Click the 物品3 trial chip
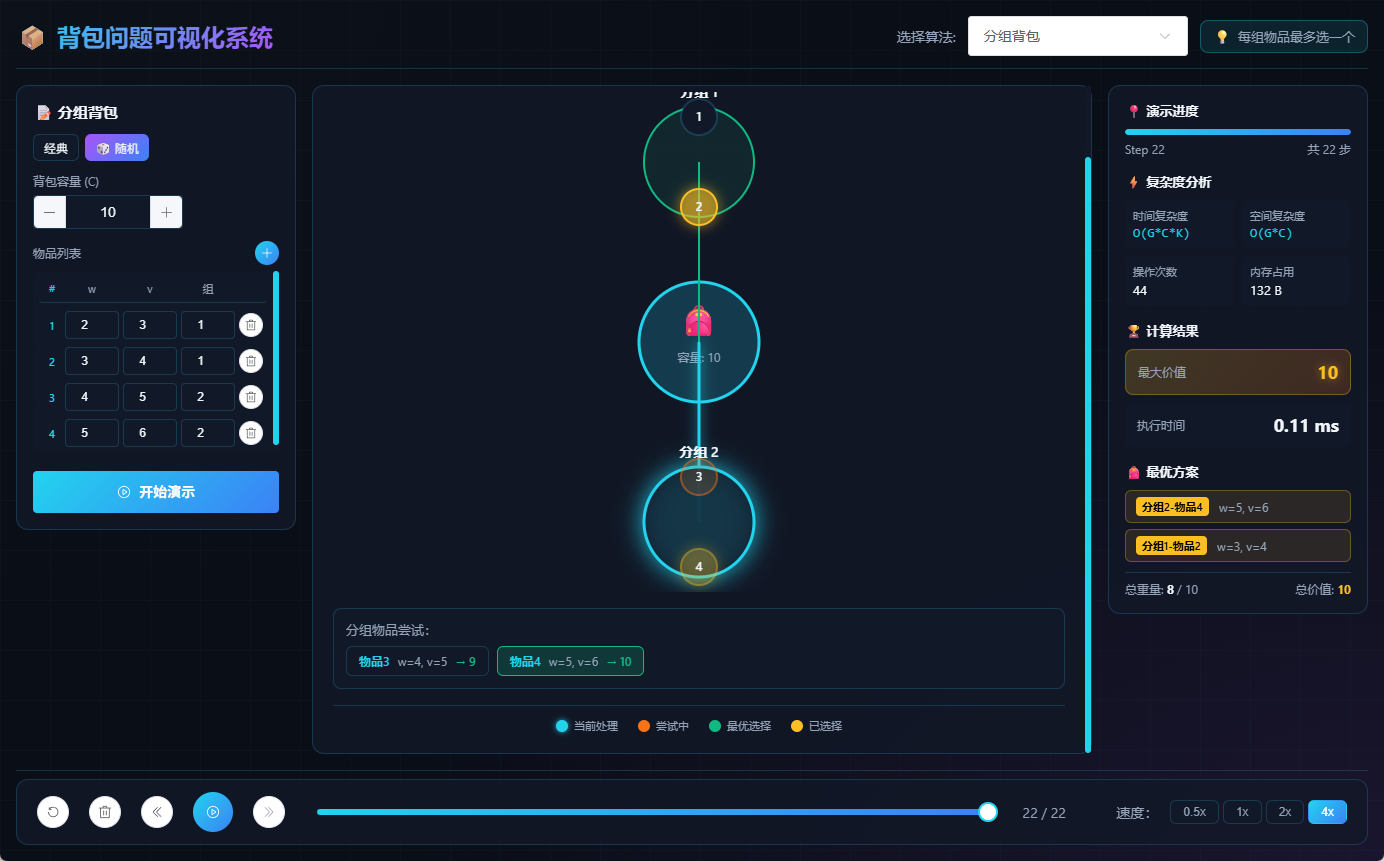 tap(417, 661)
